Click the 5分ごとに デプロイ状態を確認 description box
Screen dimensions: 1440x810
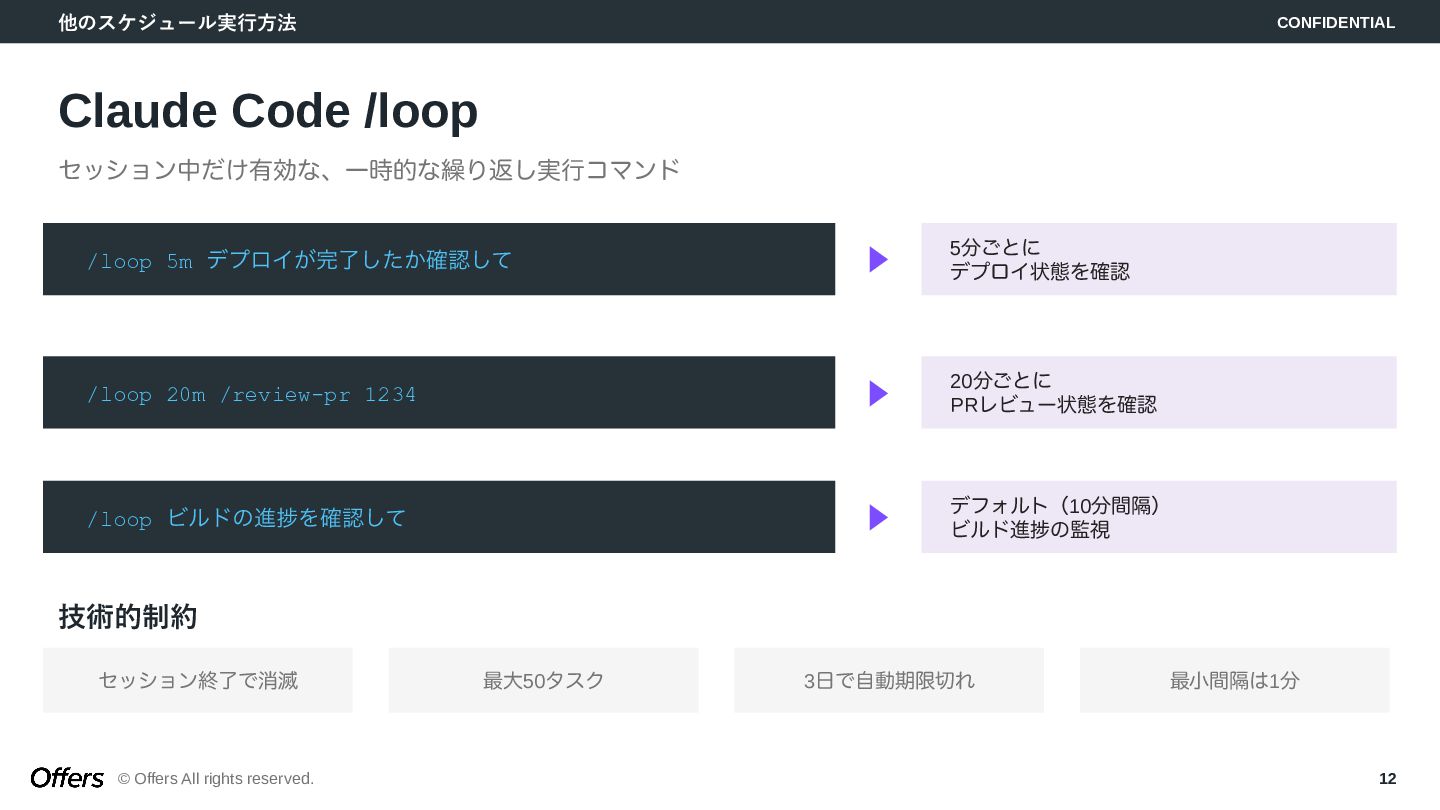coord(1158,259)
